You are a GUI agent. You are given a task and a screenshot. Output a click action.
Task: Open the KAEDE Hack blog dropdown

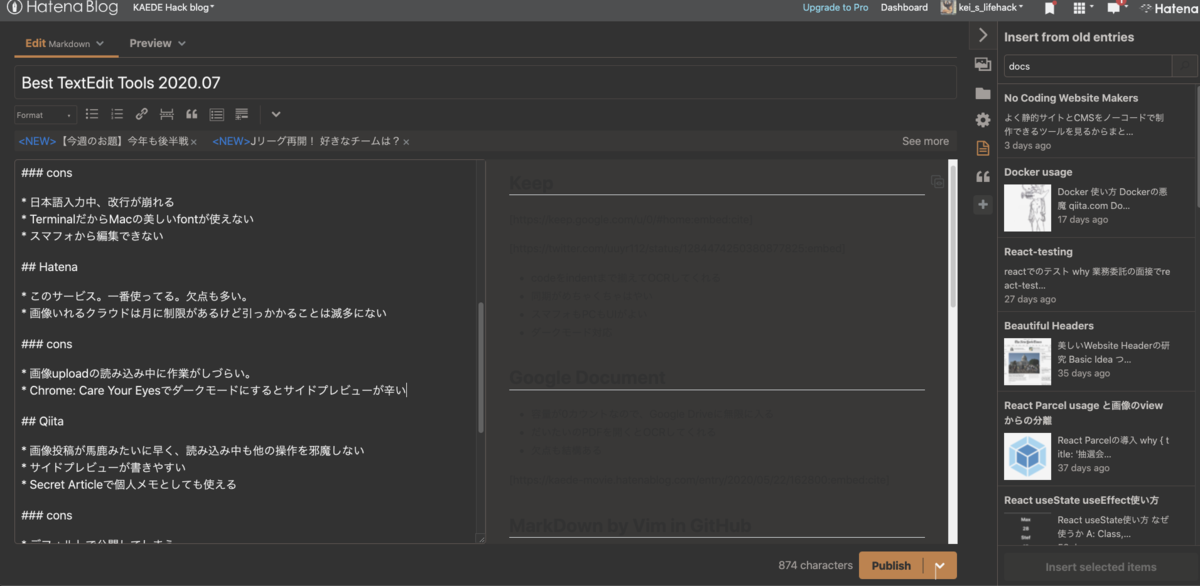pos(173,7)
